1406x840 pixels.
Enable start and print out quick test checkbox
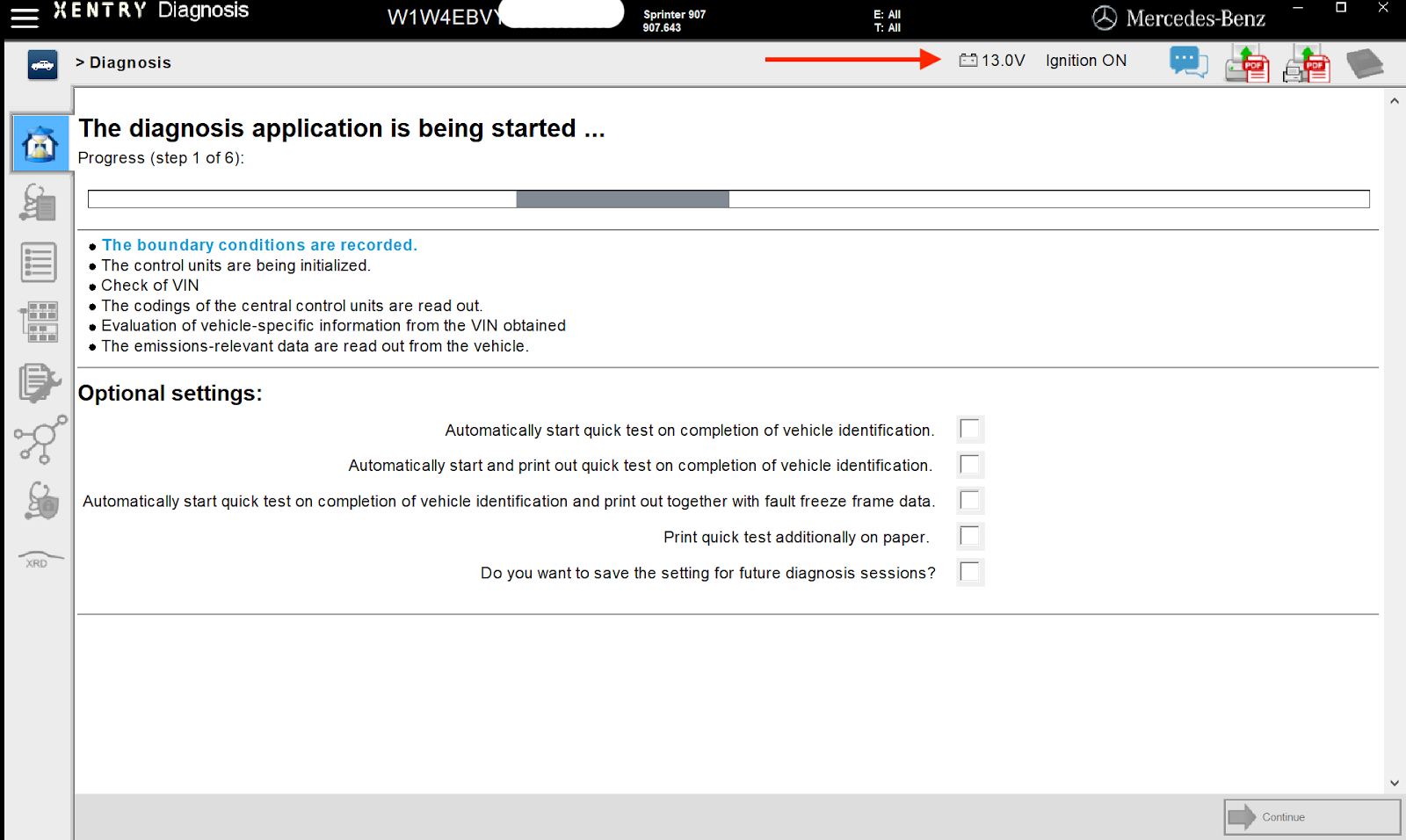[x=969, y=464]
